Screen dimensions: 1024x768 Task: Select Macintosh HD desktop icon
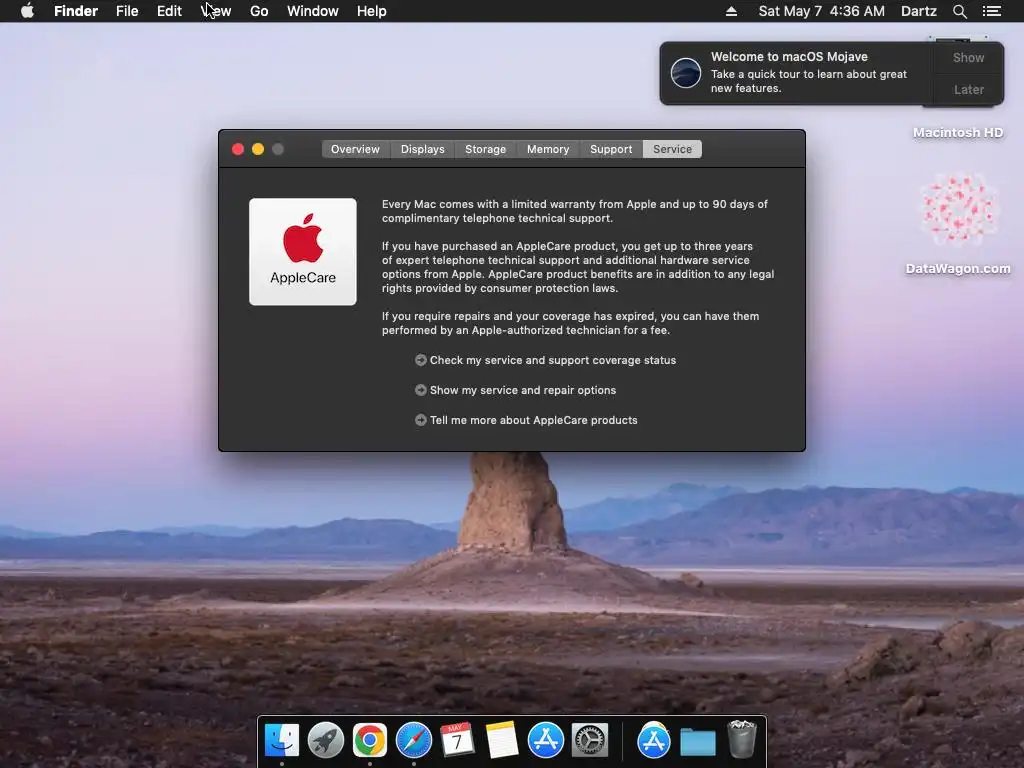(958, 133)
